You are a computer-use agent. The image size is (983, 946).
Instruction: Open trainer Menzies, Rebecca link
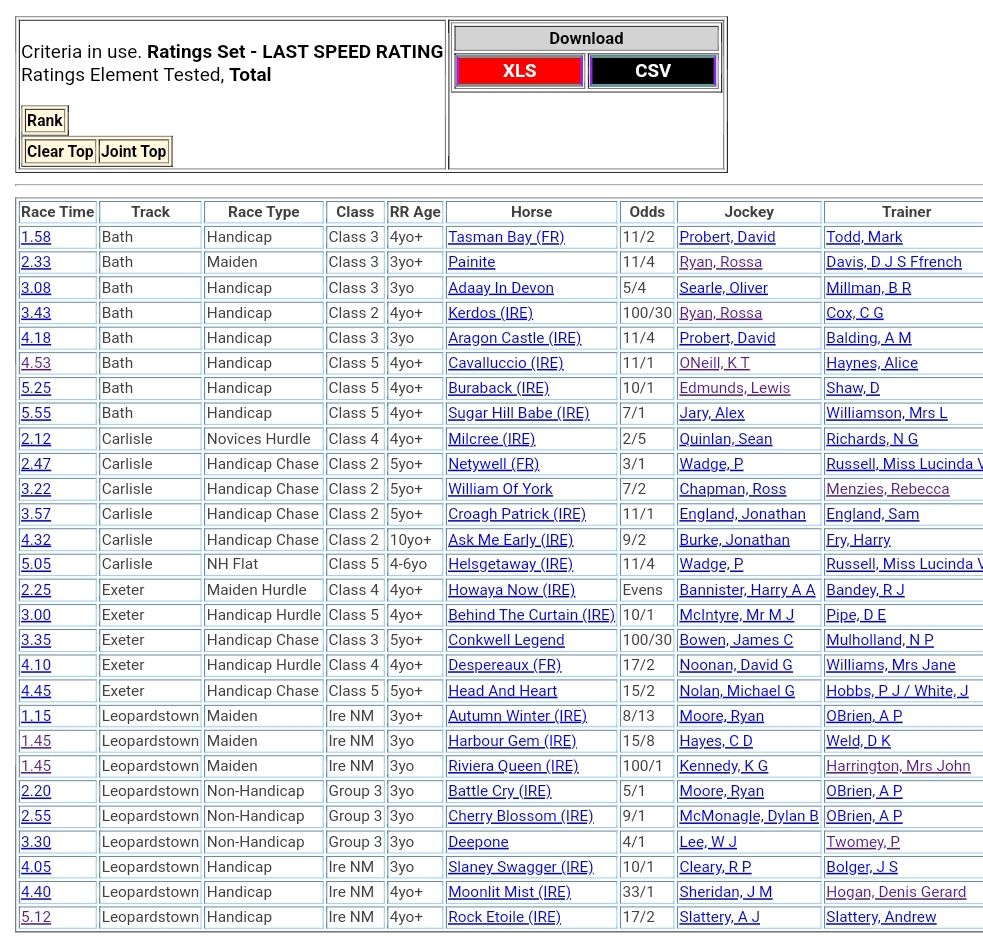tap(887, 489)
